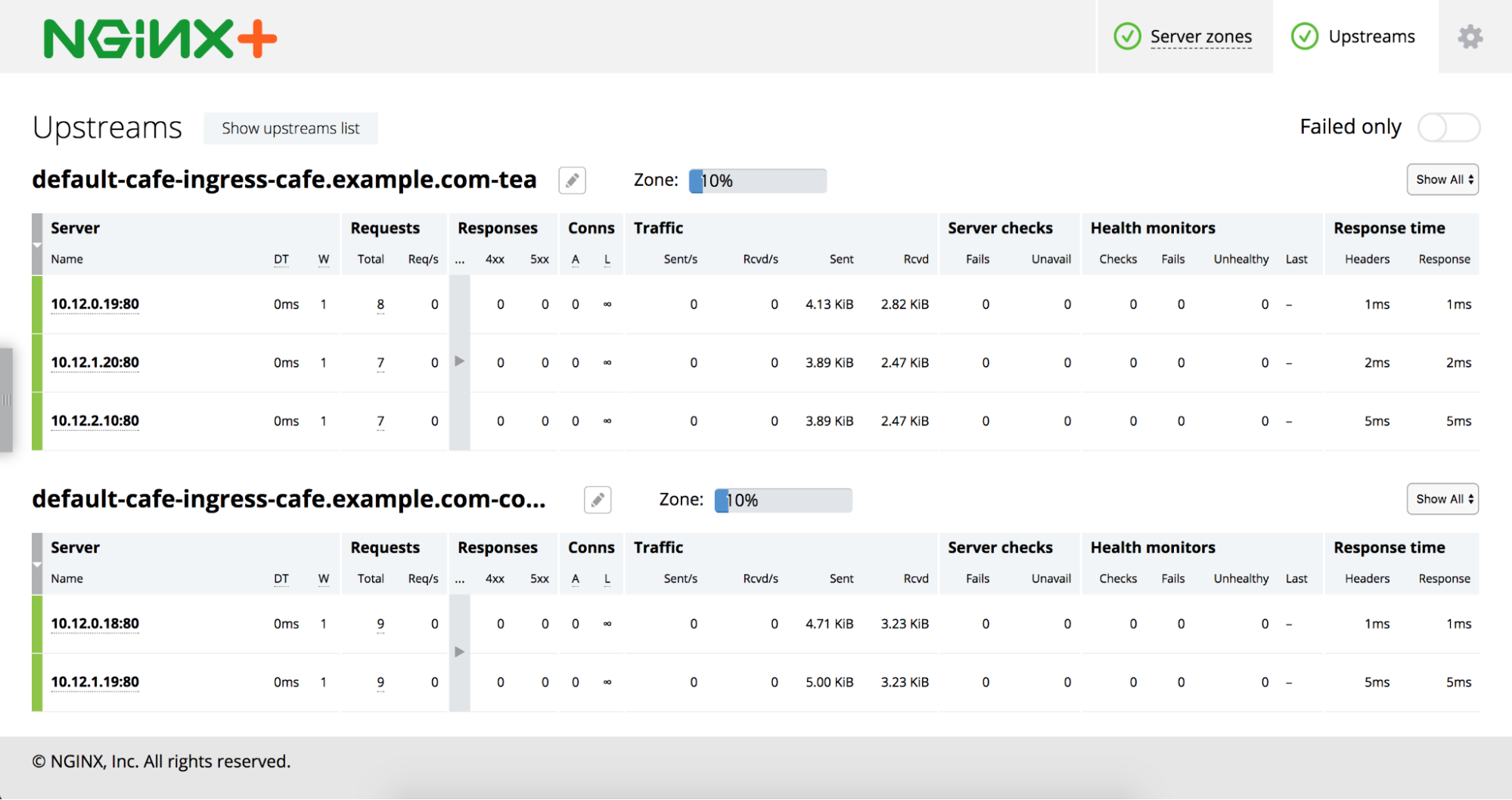Expand Responses columns arrow in tea table
This screenshot has height=800, width=1512.
tap(459, 361)
